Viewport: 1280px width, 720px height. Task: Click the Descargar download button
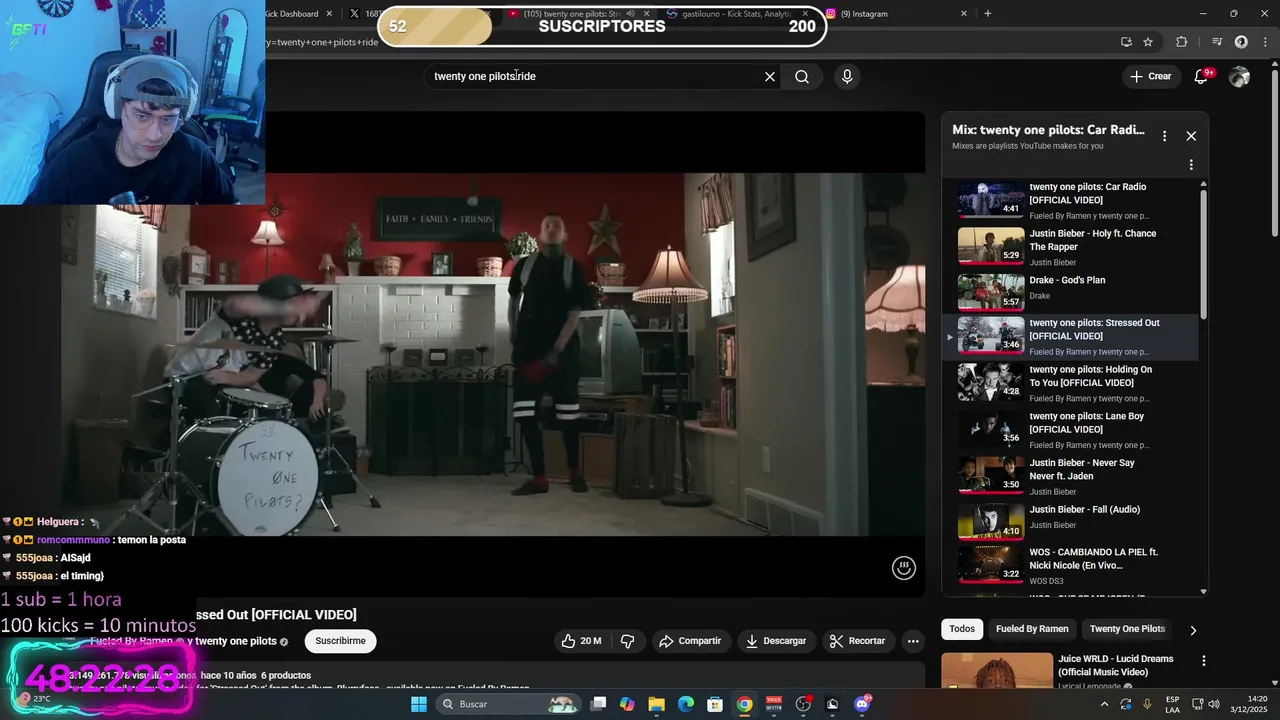(x=776, y=641)
